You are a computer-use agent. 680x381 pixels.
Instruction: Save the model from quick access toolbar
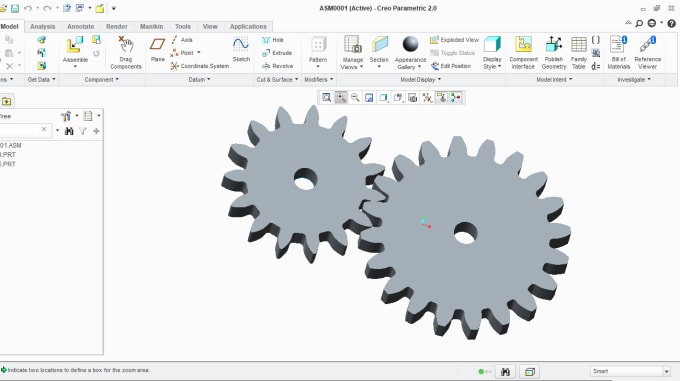click(x=15, y=8)
